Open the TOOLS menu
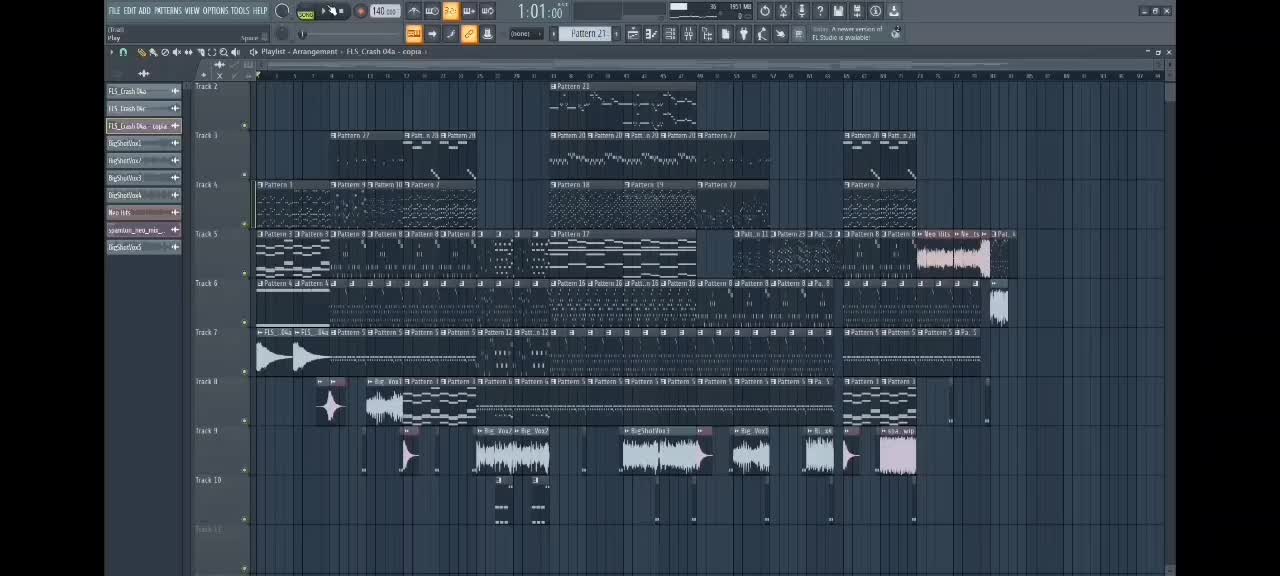 pyautogui.click(x=240, y=11)
